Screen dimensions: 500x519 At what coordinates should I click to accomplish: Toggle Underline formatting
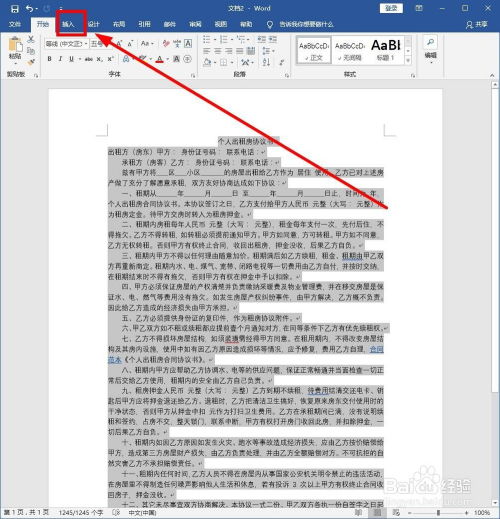(x=71, y=59)
